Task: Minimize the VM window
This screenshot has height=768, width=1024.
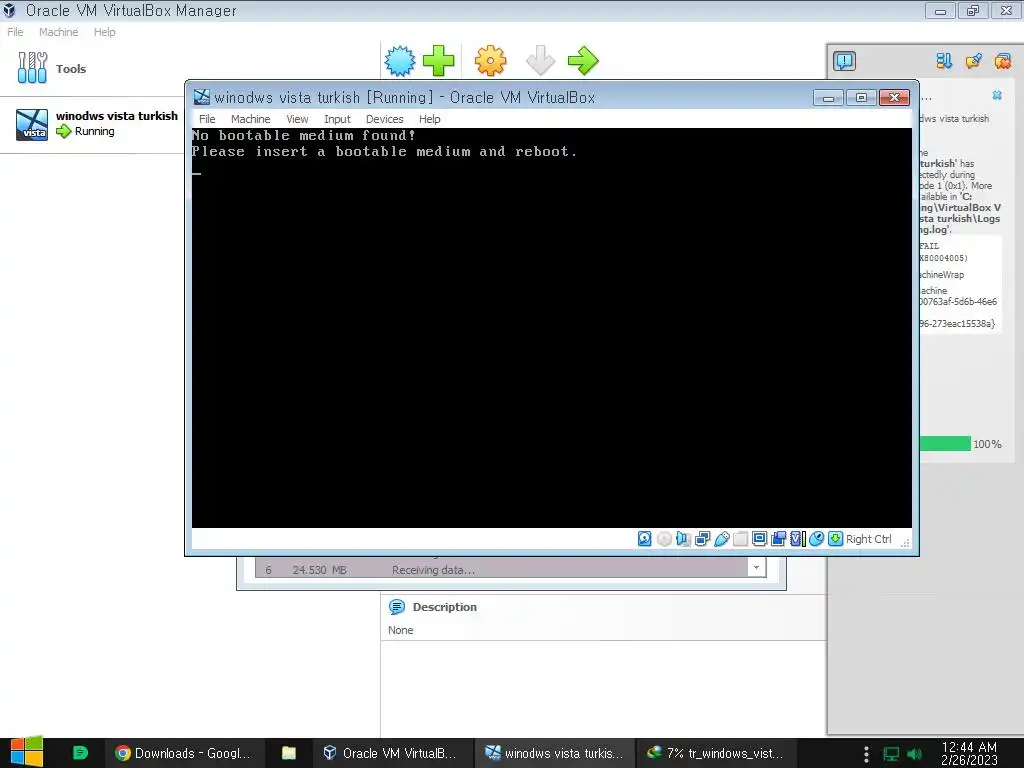Action: [x=828, y=97]
